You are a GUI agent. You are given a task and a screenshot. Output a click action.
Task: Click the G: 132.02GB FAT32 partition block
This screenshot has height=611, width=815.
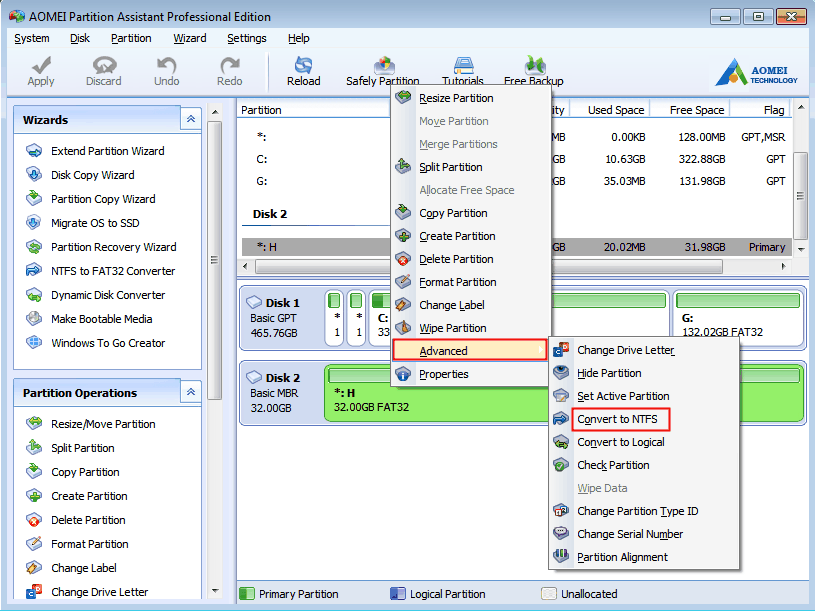click(x=738, y=318)
